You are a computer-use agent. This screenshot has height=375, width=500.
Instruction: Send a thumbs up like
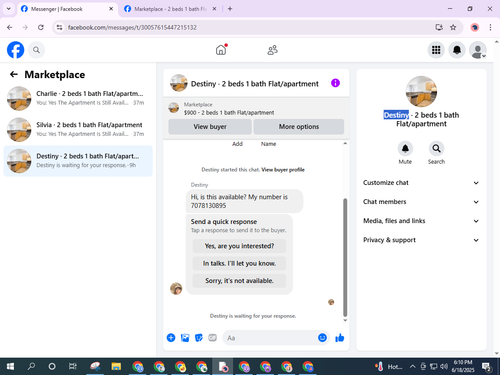point(340,338)
